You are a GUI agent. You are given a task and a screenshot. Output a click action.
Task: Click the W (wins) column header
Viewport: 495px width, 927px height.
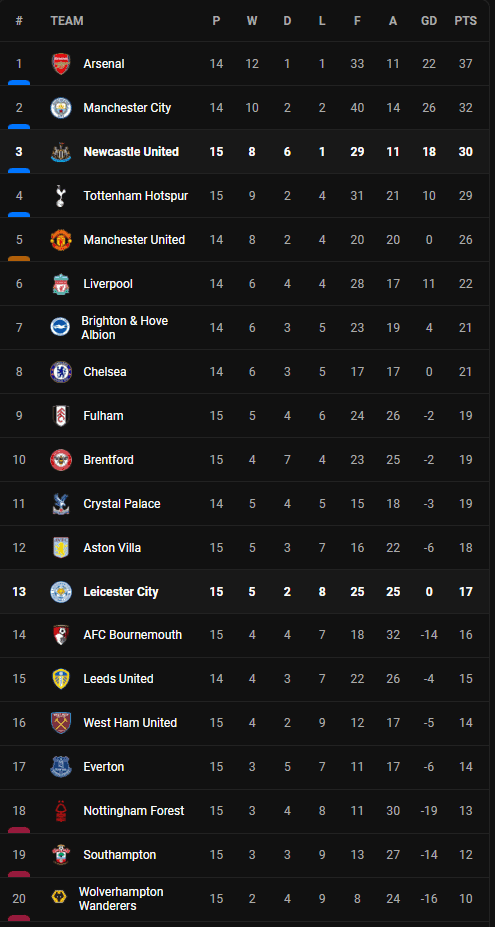252,21
